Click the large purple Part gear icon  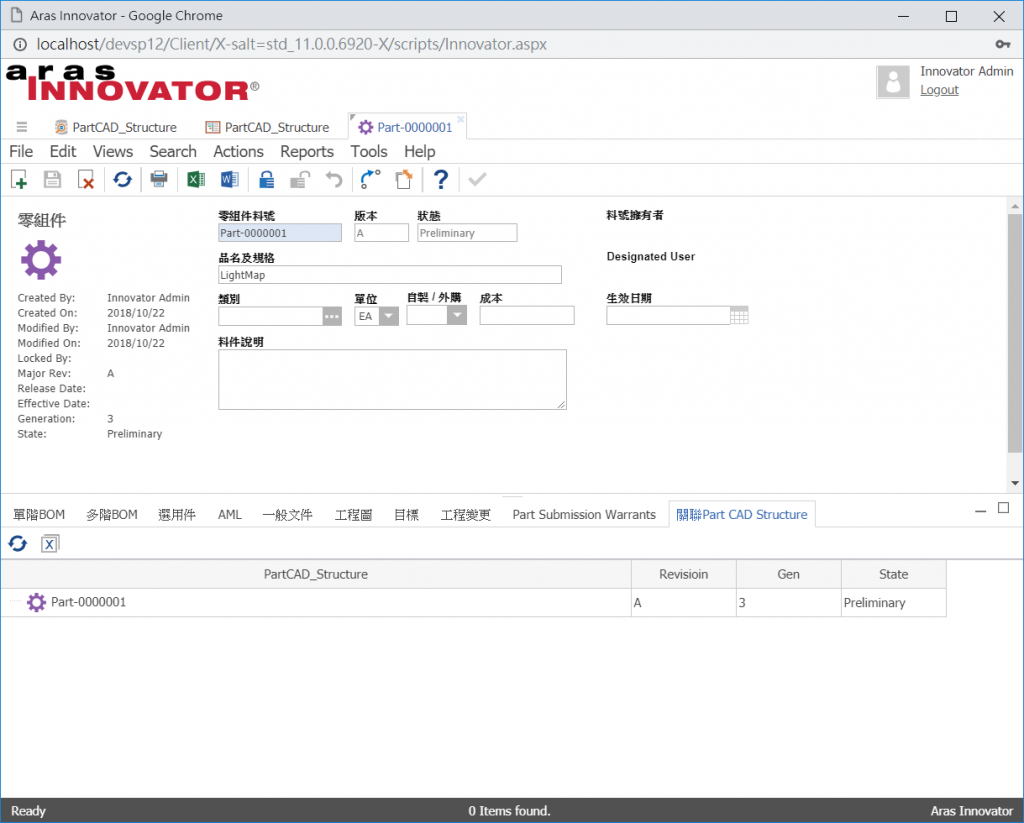click(x=40, y=260)
